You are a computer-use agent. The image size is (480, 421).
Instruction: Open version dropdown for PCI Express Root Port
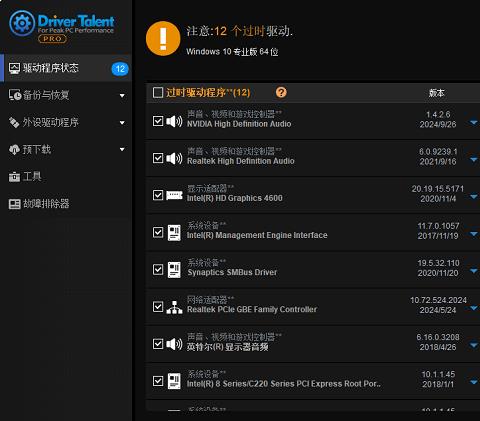pyautogui.click(x=474, y=382)
